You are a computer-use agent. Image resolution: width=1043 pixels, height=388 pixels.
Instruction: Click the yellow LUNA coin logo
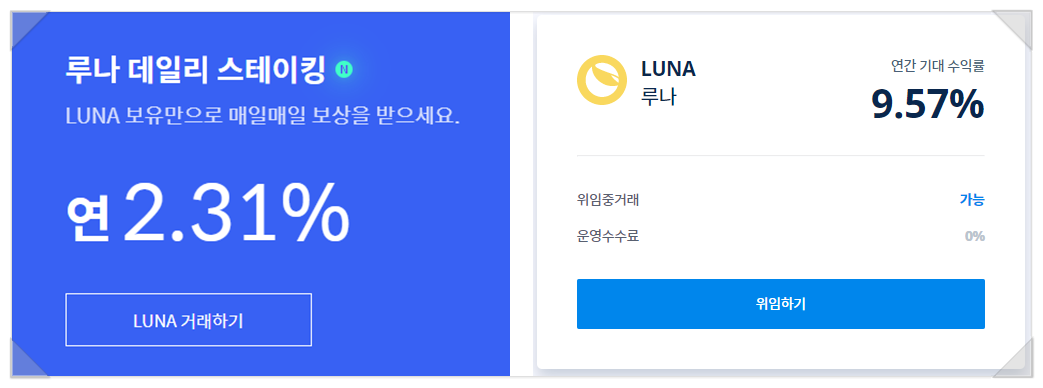[x=601, y=81]
